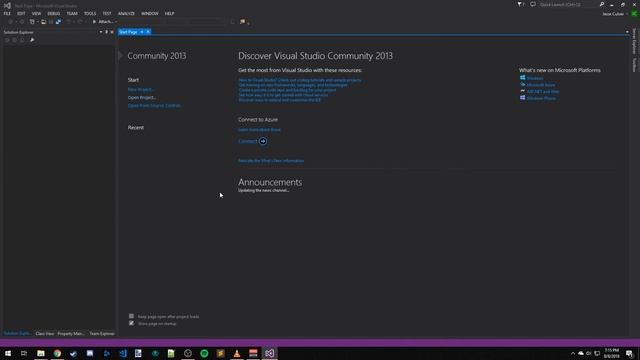The image size is (640, 360).
Task: Open the Solution Explorer window options dropdown
Action: (x=101, y=32)
